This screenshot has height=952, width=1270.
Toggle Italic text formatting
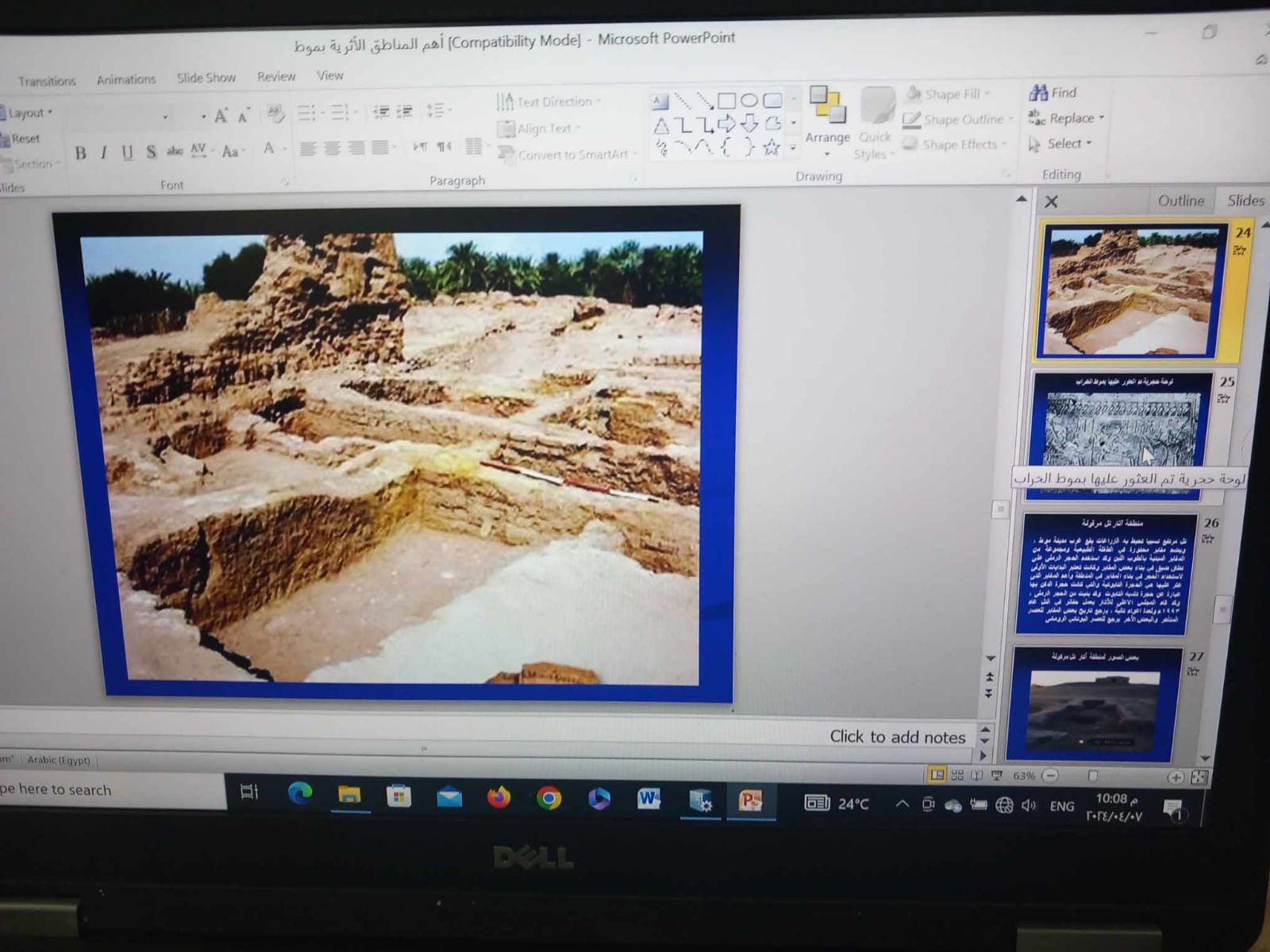103,153
